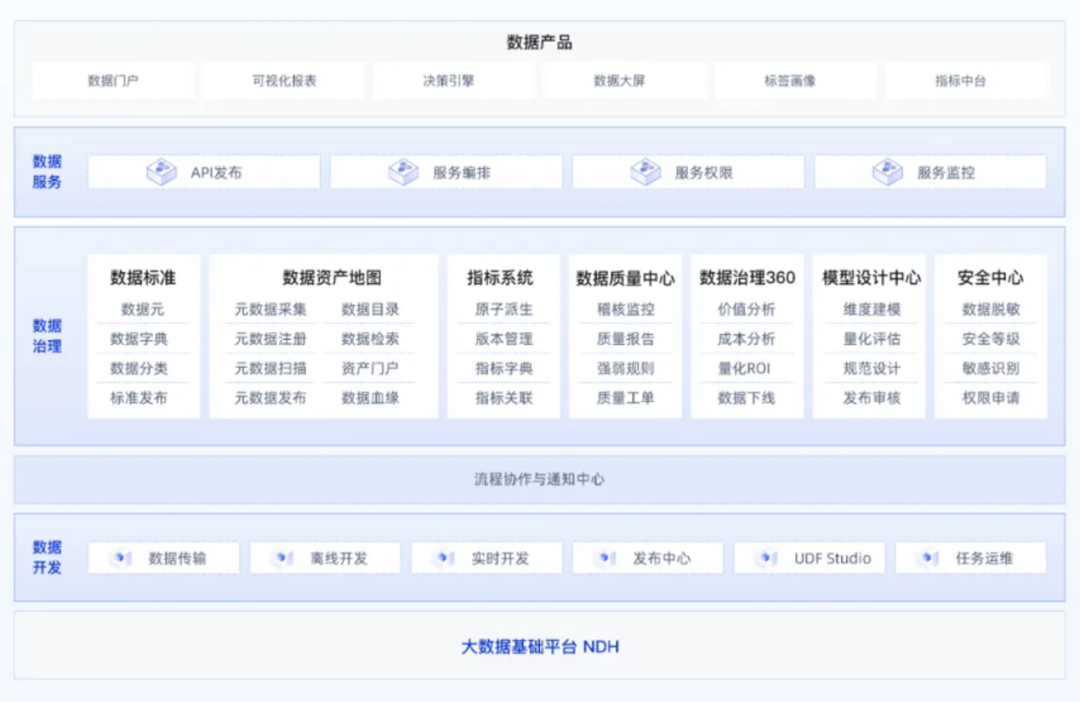The width and height of the screenshot is (1080, 702).
Task: Open 数据血缘 in the asset map
Action: (x=370, y=398)
